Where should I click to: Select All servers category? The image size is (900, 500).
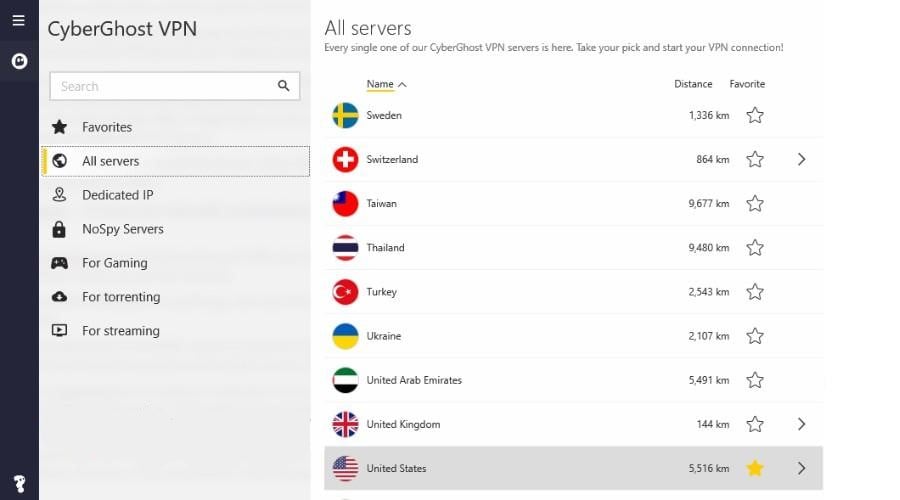click(176, 161)
